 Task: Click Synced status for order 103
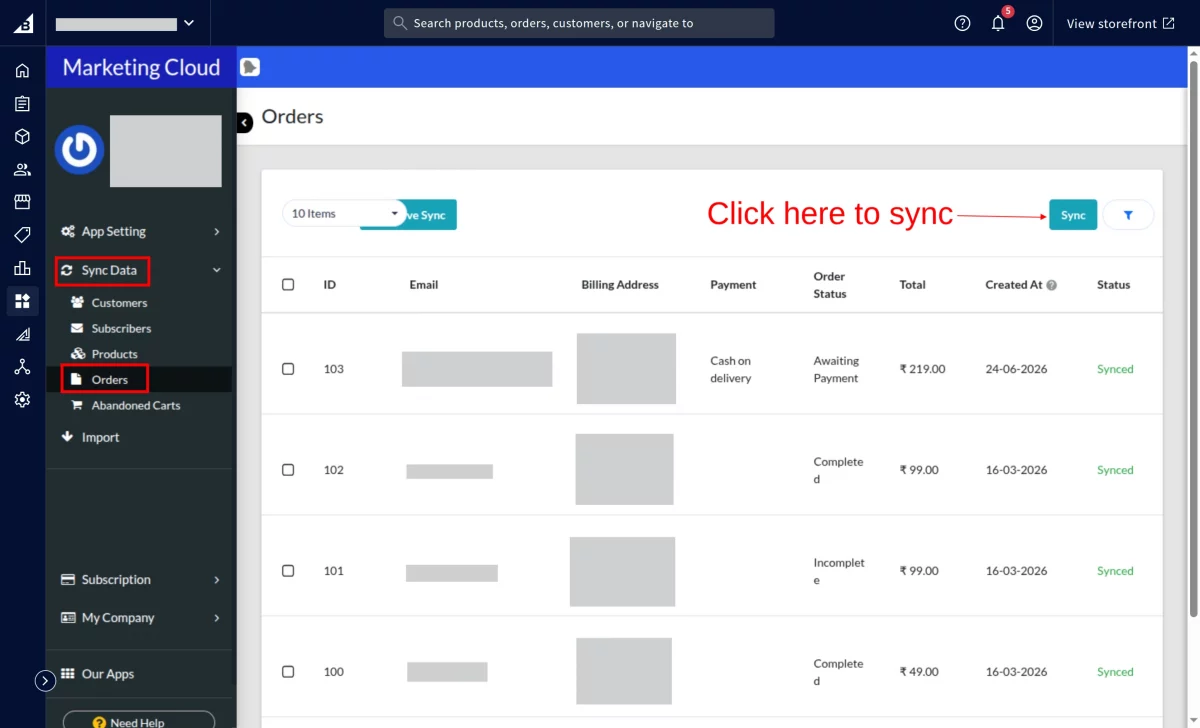(x=1115, y=369)
